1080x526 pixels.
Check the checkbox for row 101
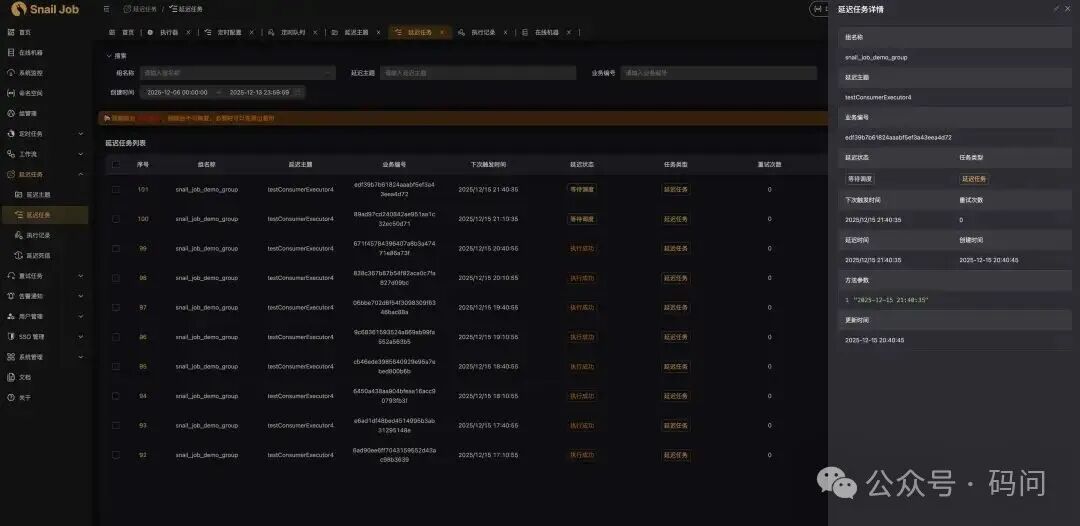[x=116, y=189]
